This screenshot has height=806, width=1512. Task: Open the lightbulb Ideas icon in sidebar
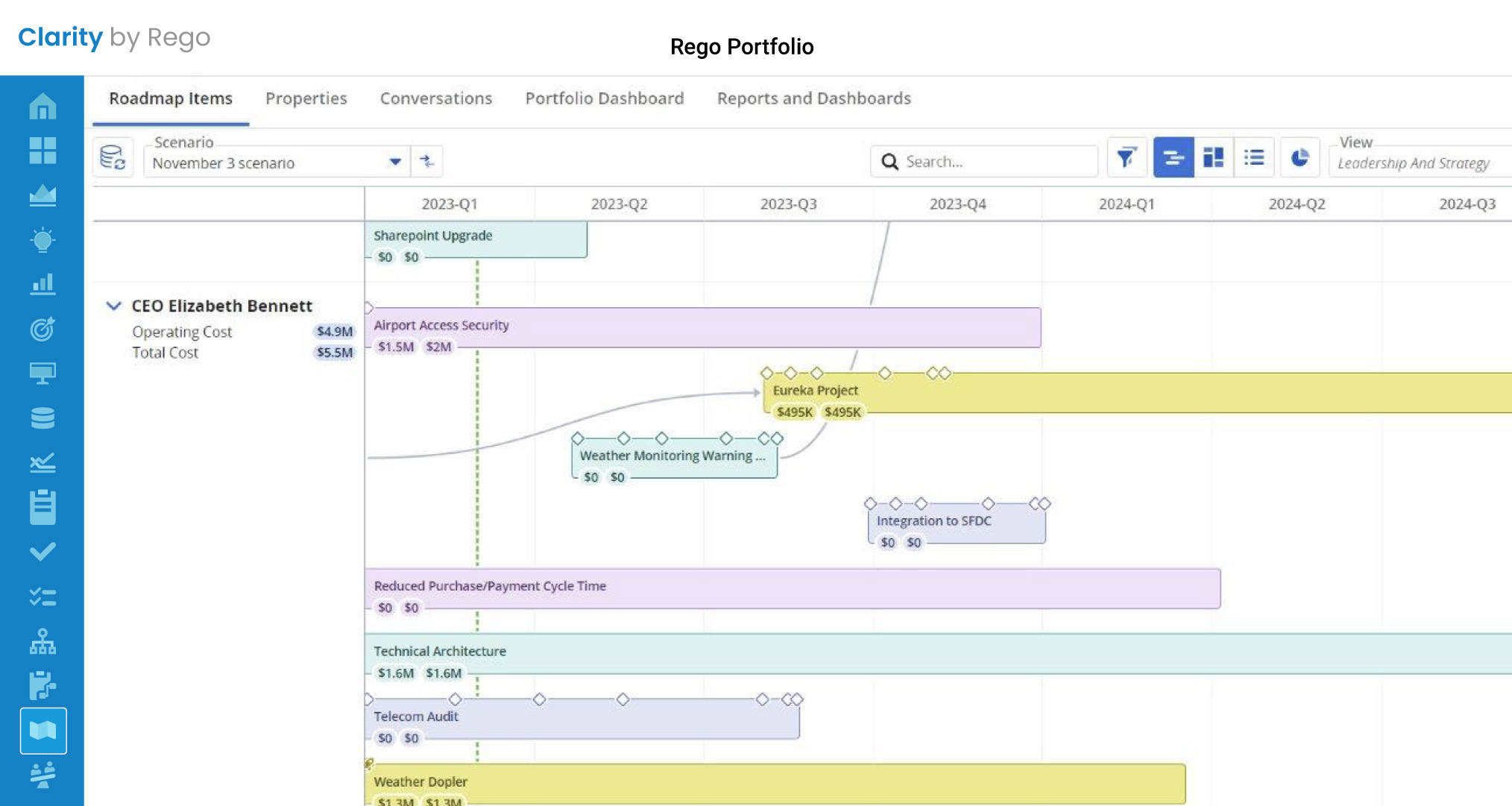coord(42,239)
